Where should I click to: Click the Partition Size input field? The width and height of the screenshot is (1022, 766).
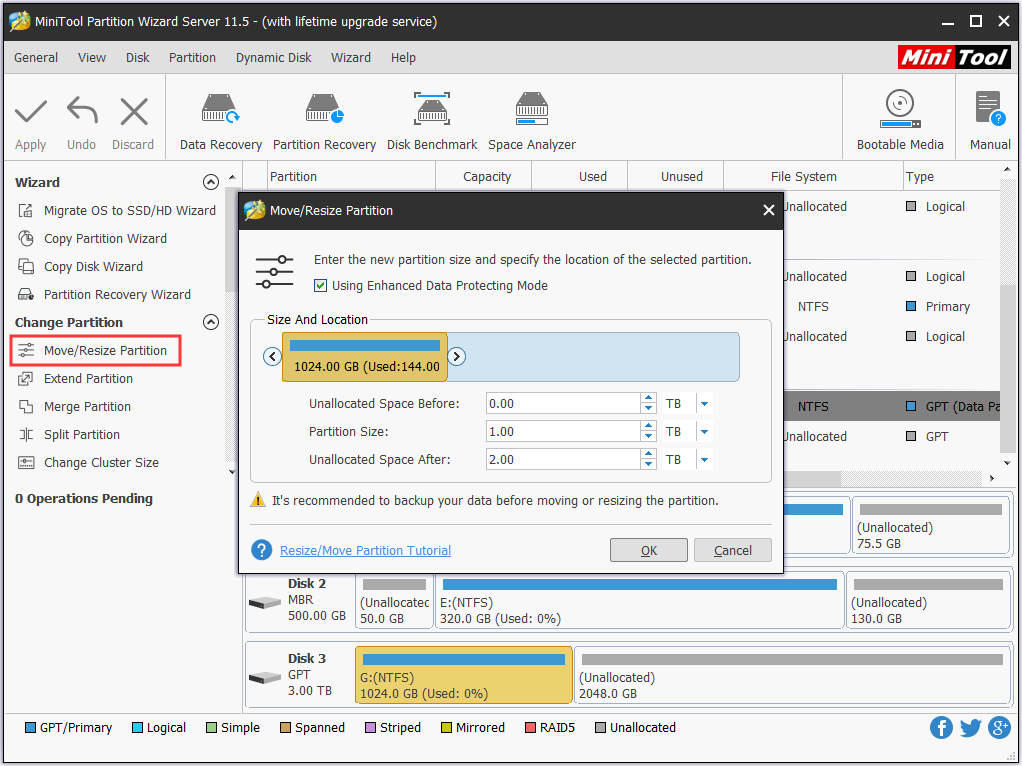[x=563, y=432]
